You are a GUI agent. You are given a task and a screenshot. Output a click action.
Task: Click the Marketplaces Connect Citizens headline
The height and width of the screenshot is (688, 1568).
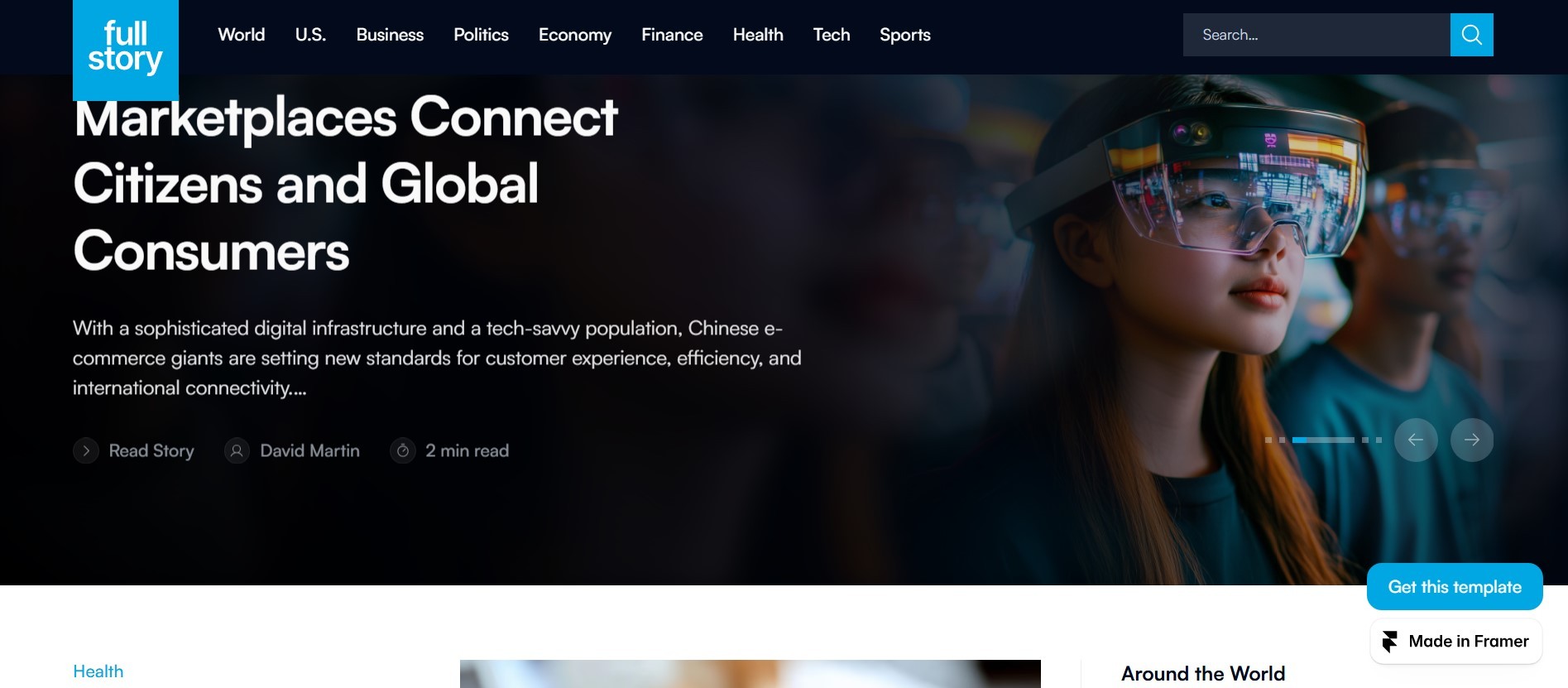[346, 184]
